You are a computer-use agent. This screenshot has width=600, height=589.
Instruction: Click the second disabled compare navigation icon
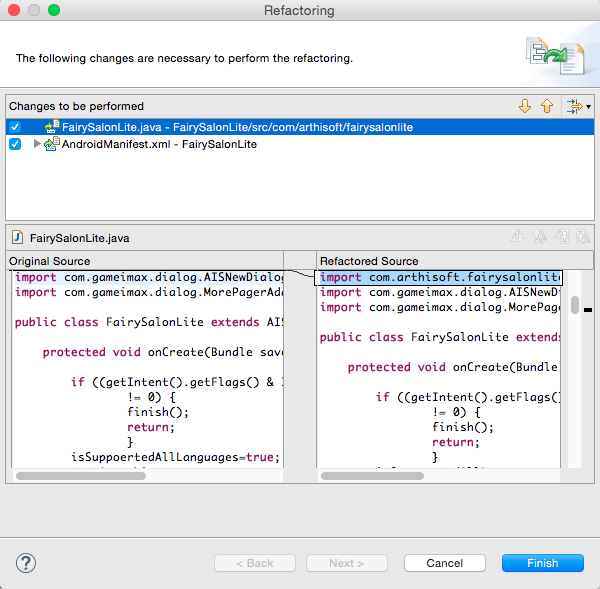(x=539, y=237)
